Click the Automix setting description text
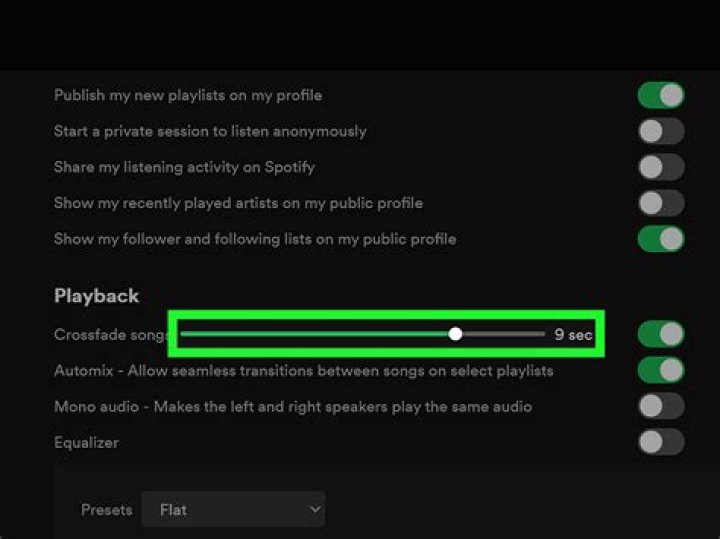Viewport: 720px width, 539px height. (x=303, y=371)
